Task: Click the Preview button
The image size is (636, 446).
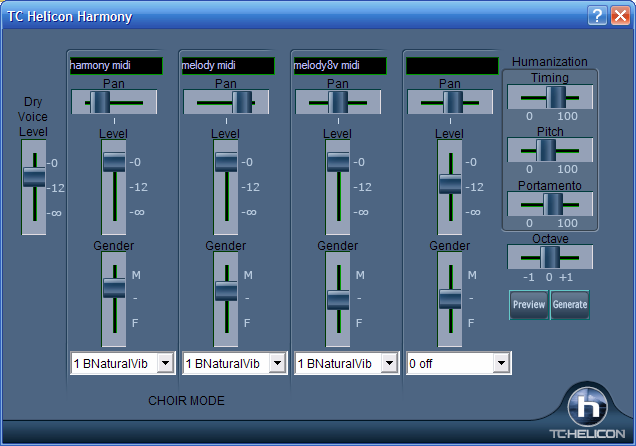Action: (x=529, y=304)
